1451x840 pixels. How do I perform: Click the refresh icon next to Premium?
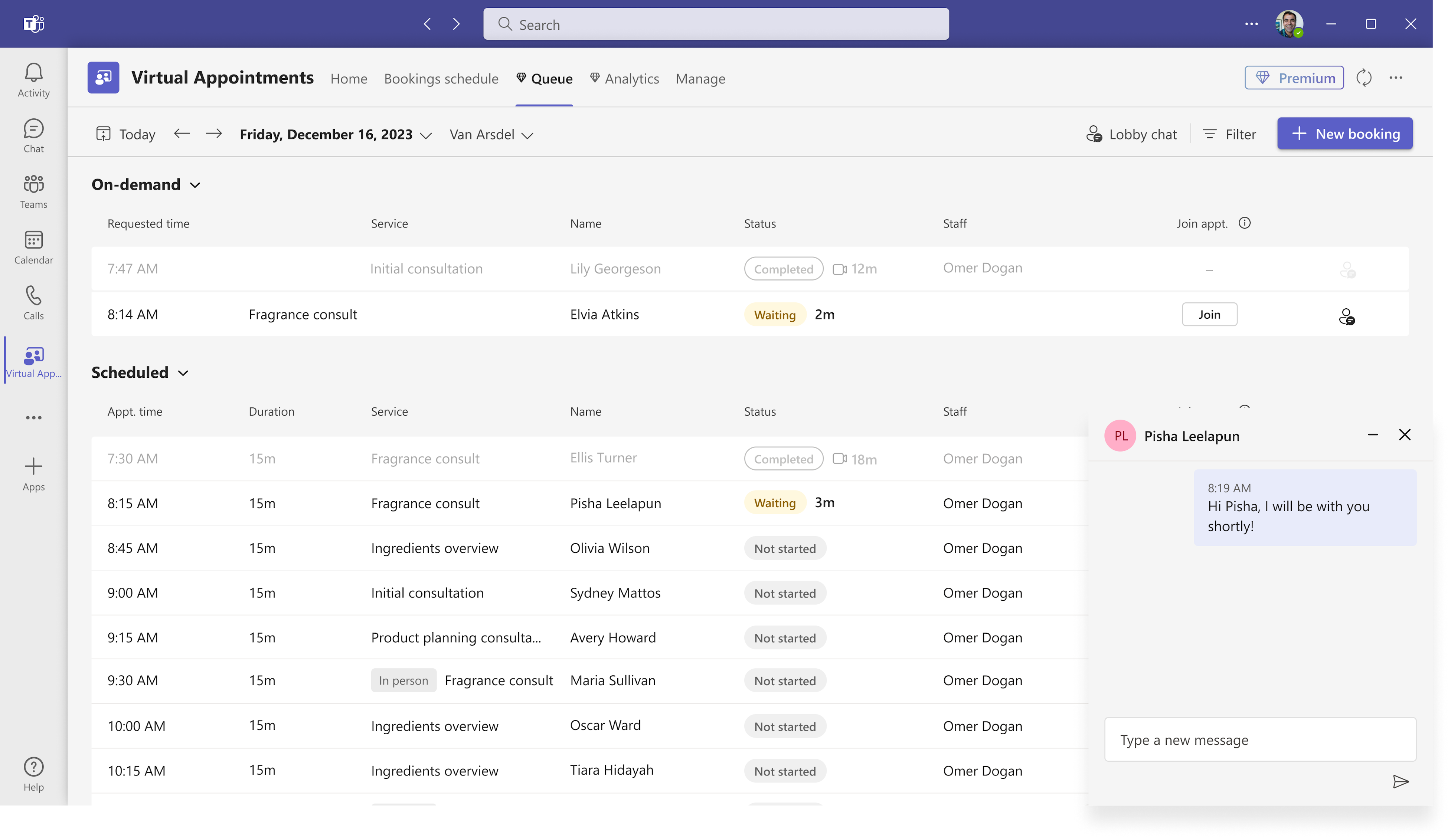click(1363, 78)
